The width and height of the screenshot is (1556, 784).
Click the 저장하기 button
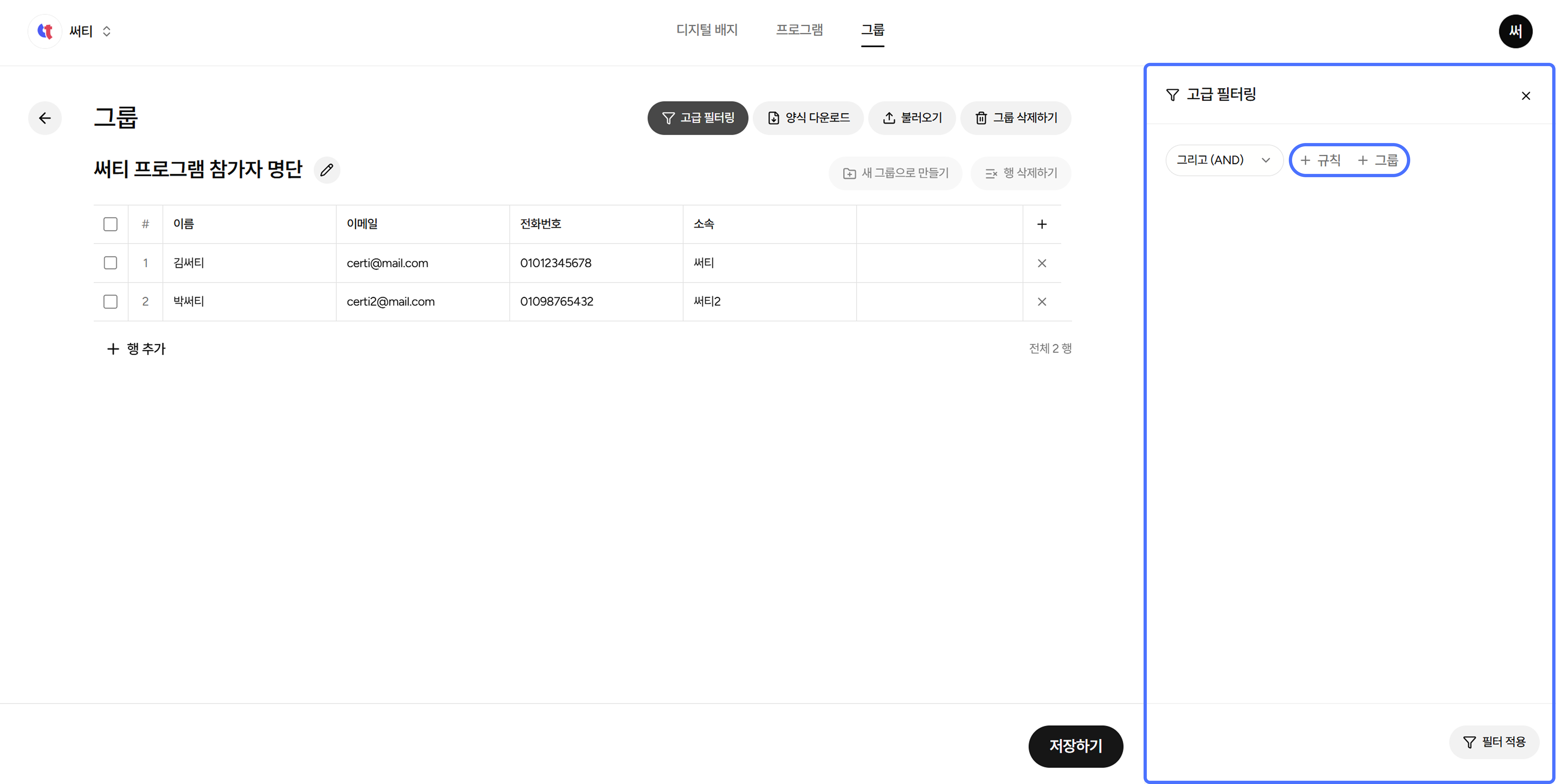coord(1075,746)
